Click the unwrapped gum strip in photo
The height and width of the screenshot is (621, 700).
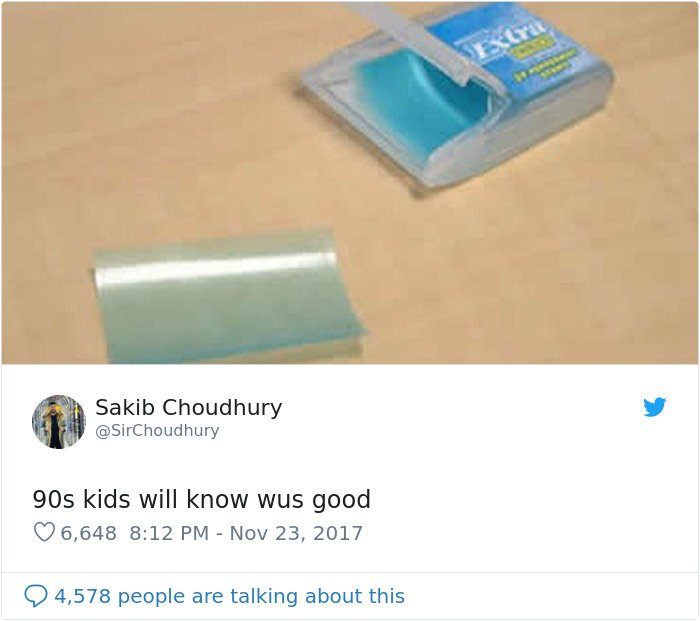pos(227,296)
